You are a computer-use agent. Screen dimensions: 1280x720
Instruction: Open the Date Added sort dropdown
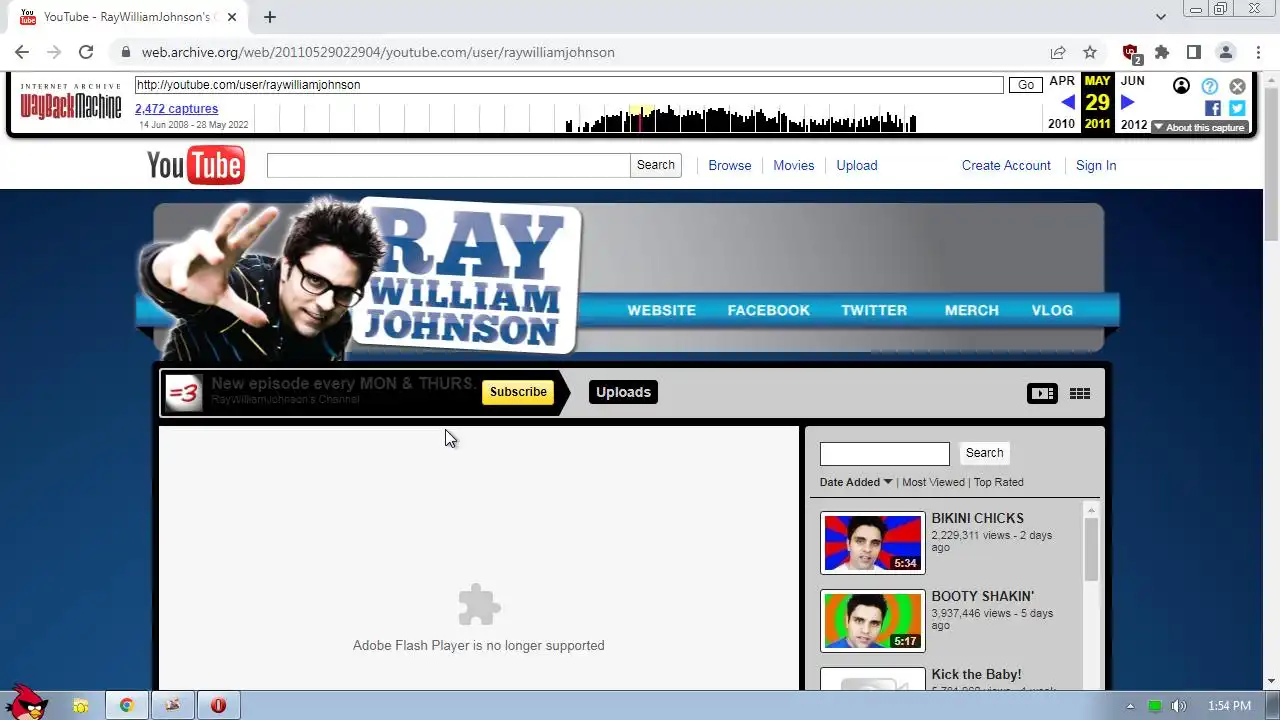(856, 482)
